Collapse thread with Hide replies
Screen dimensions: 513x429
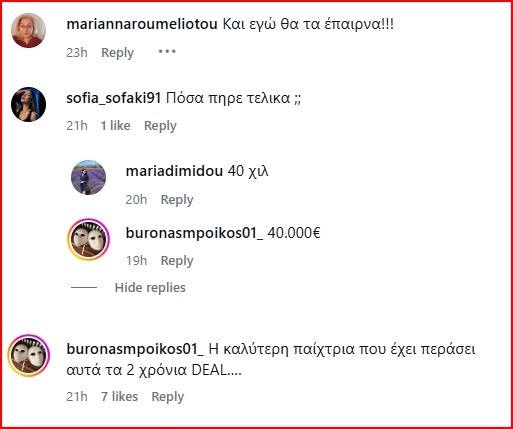[x=150, y=288]
